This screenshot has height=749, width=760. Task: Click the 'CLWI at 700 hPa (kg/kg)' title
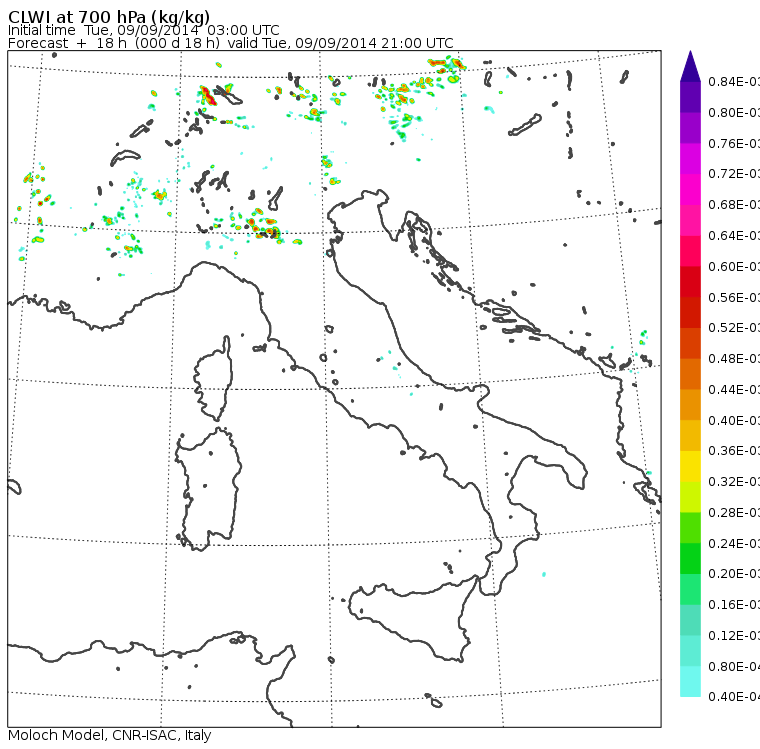point(109,17)
